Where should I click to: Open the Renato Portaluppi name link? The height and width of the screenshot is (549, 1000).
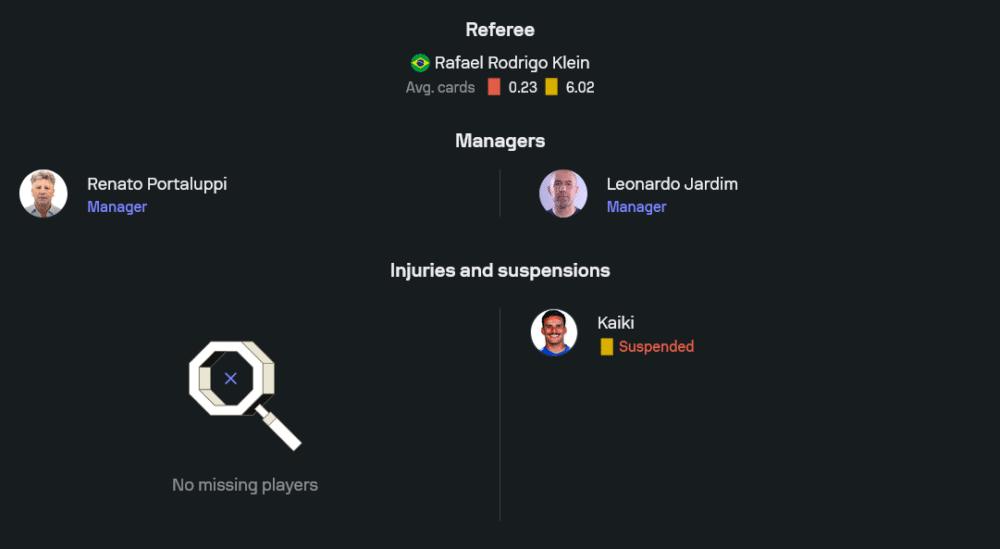157,184
